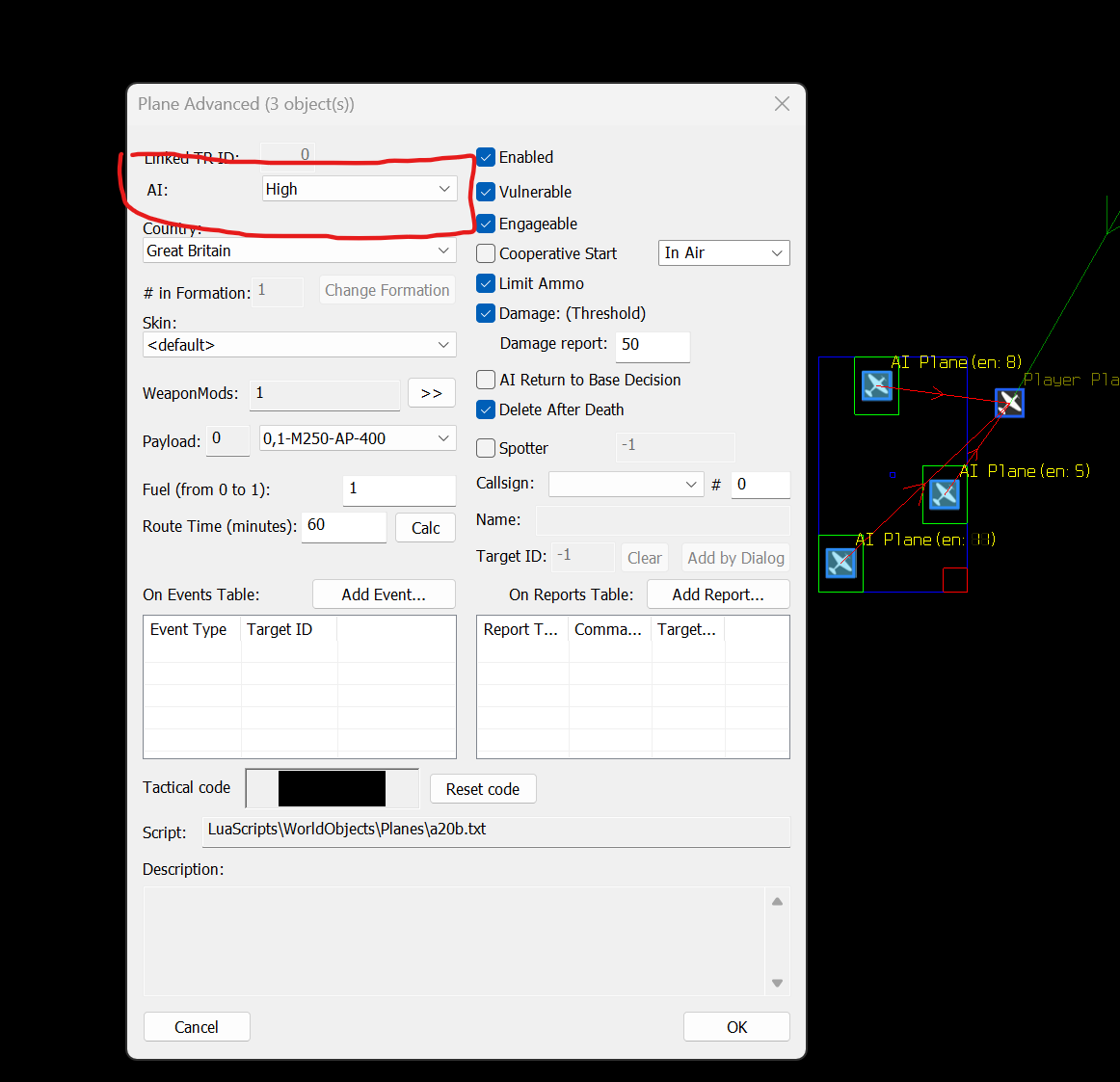
Task: Open the Country dropdown showing Great Britain
Action: point(300,251)
